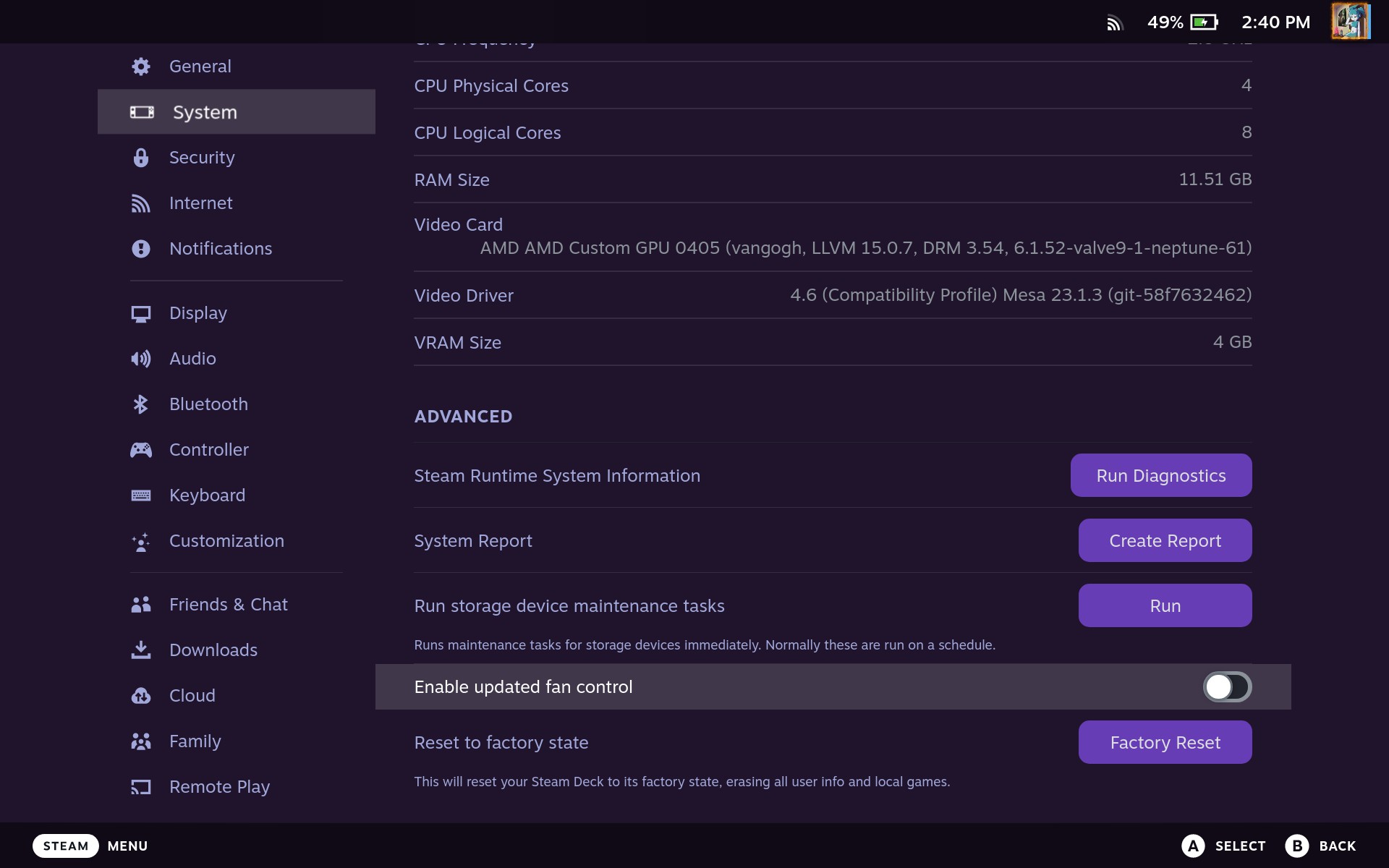Click the B Back button glyph
Screen dimensions: 1389x868
pos(1297,846)
